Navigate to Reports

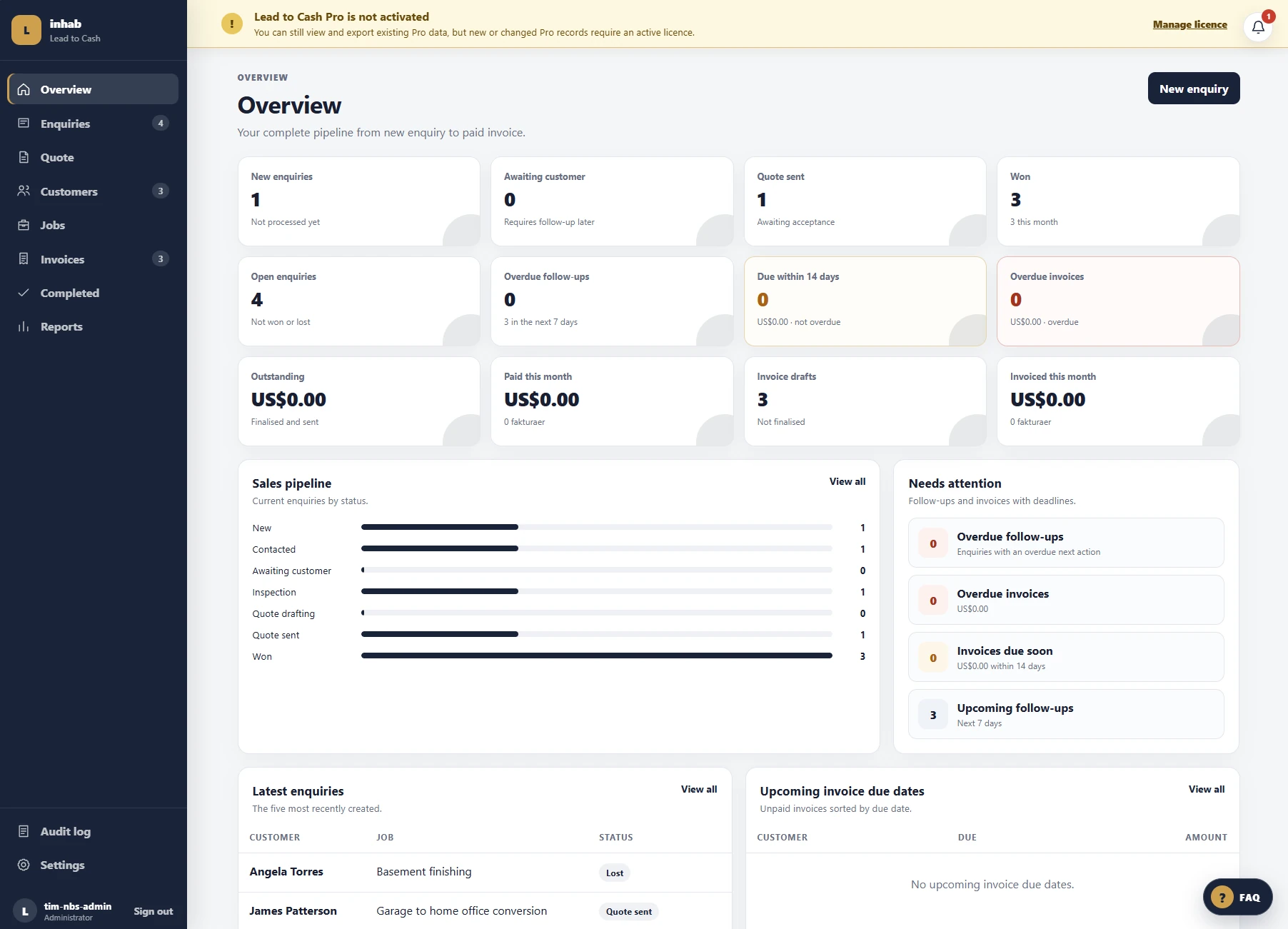coord(93,326)
